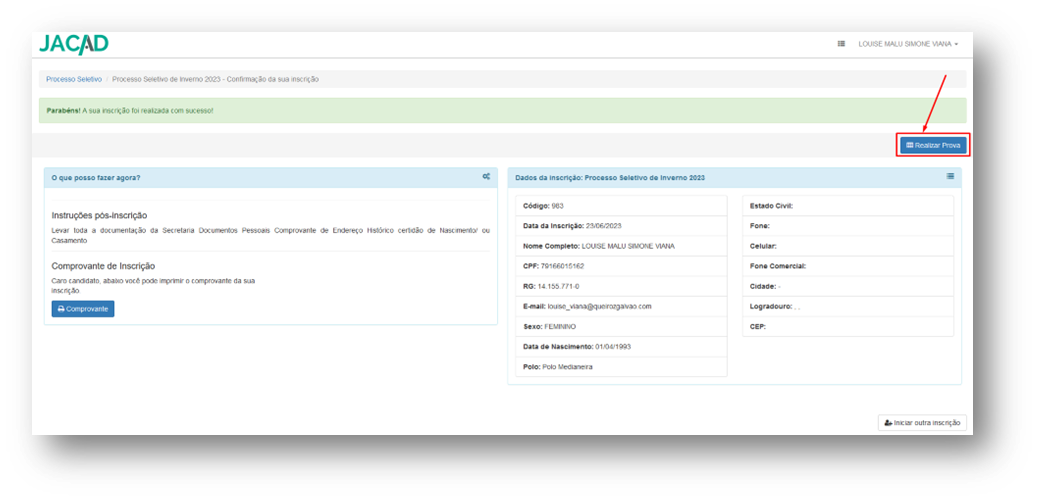Click the list icon in Dados da Inscrição header
Viewport: 1038px width, 500px height.
pyautogui.click(x=950, y=177)
